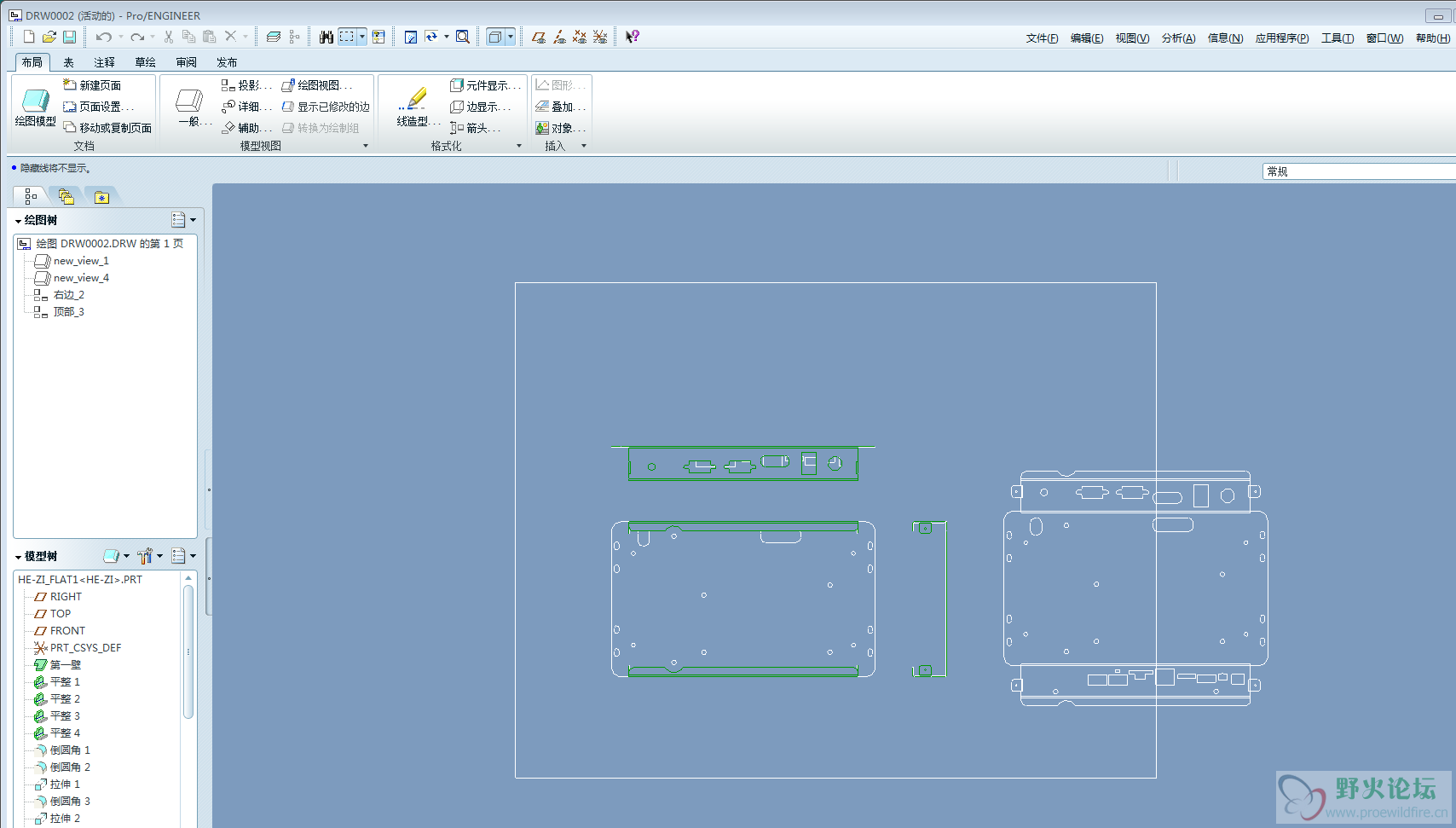Screen dimensions: 1456x828
Task: Collapse the Drawing Tree (绘图树) section
Action: point(18,221)
